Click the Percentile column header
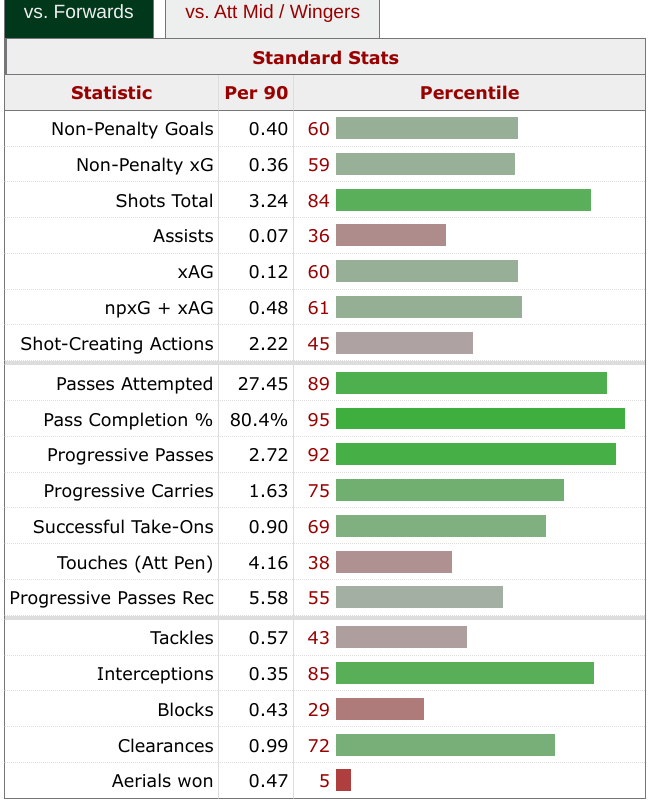 coord(469,93)
